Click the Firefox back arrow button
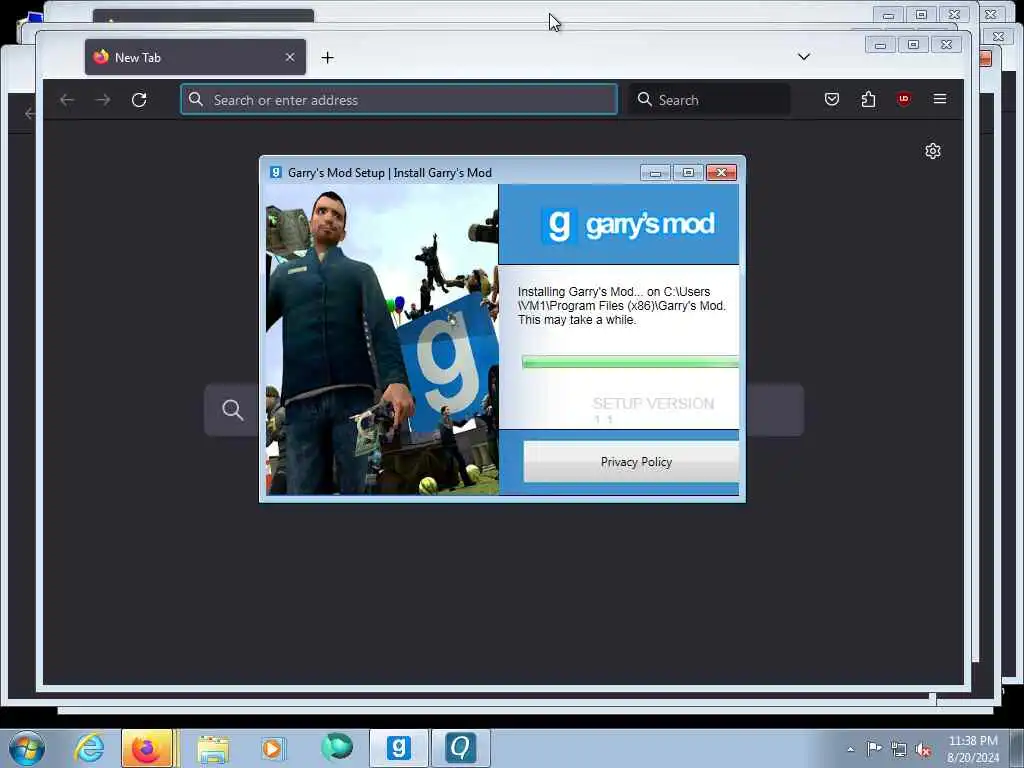 point(67,100)
